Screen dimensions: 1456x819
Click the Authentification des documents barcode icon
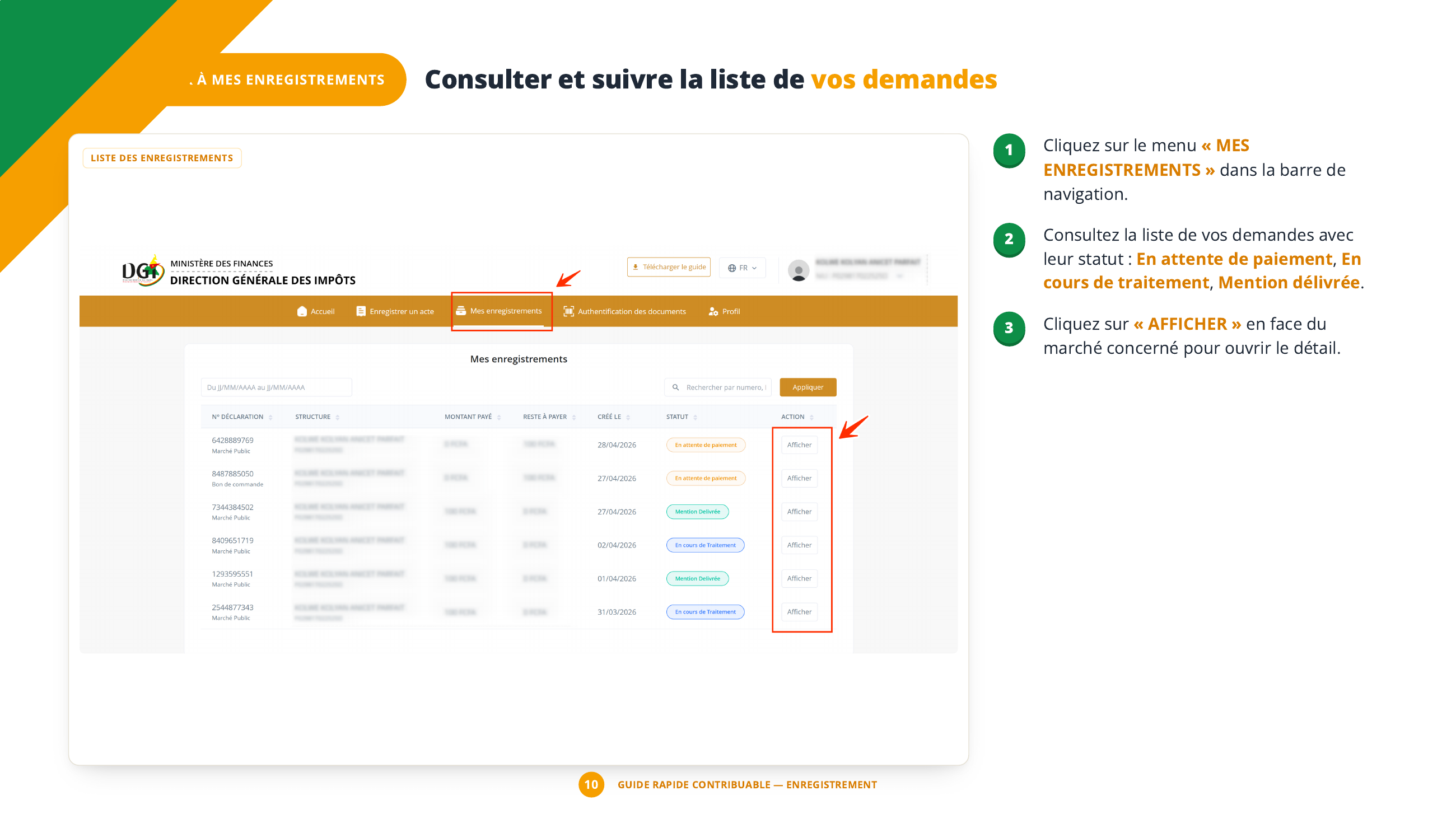tap(568, 311)
